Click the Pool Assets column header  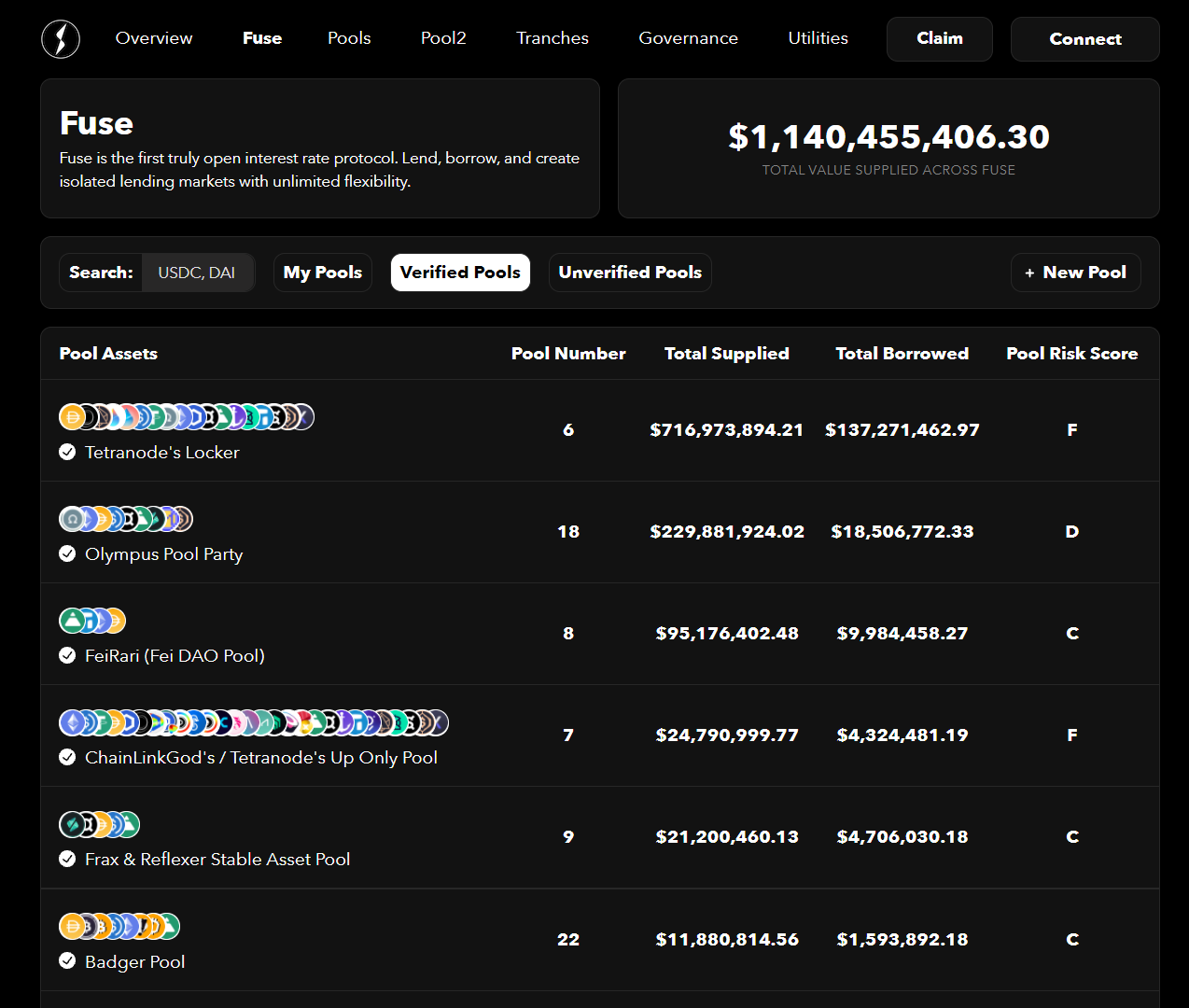point(108,354)
